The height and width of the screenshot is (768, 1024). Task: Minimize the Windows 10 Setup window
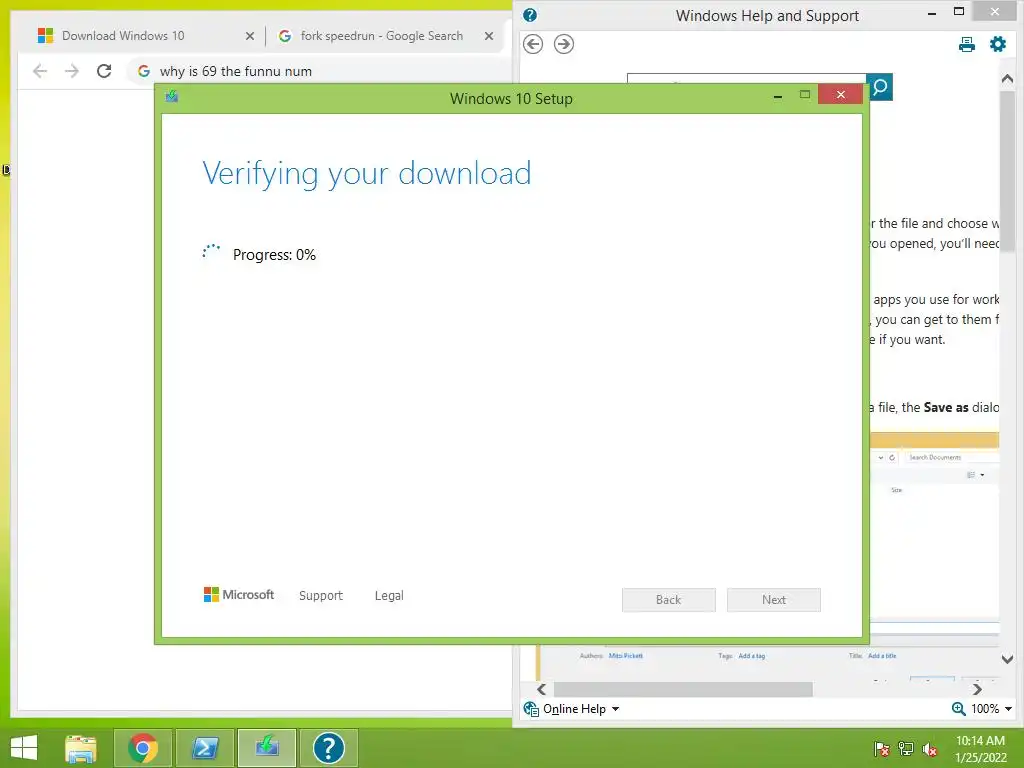point(778,96)
